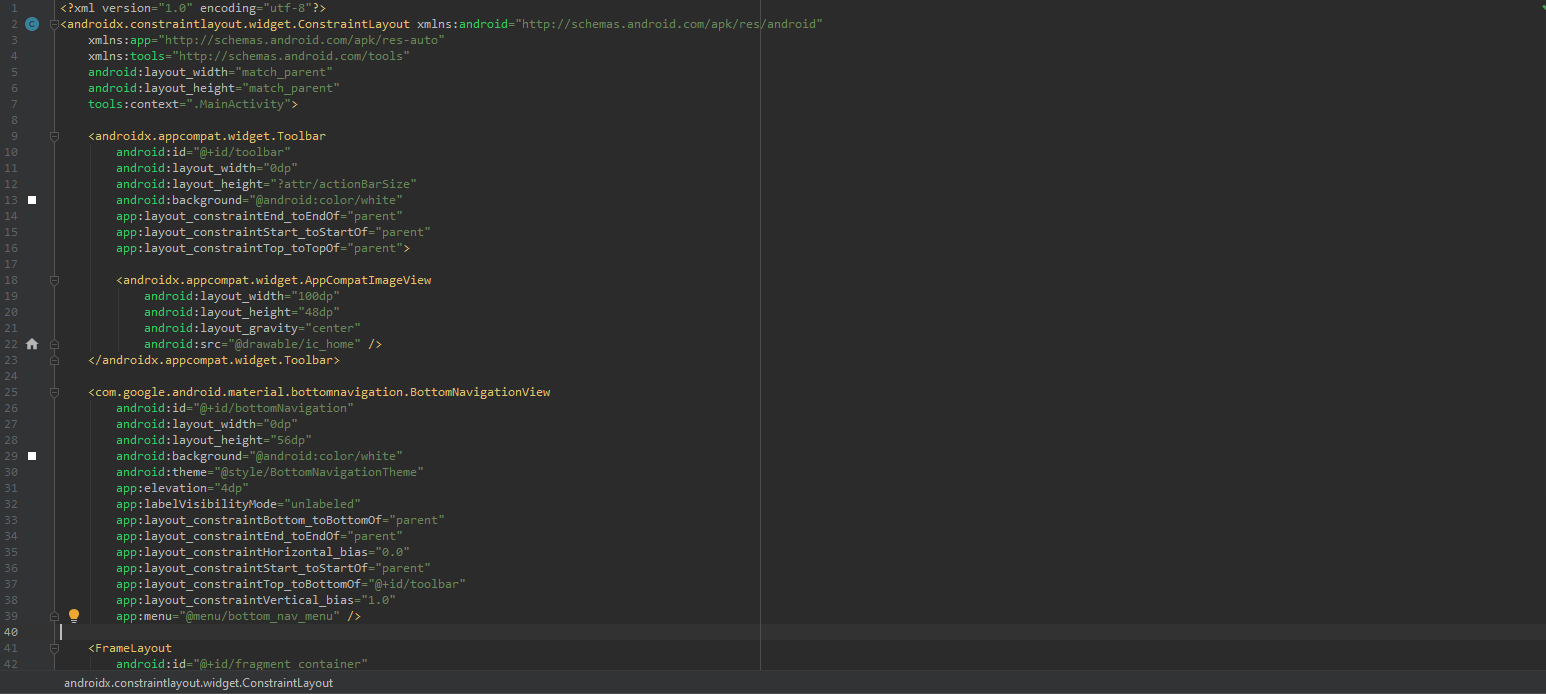The image size is (1546, 694).
Task: Click the ".MainActivity" tools:context value
Action: [237, 104]
